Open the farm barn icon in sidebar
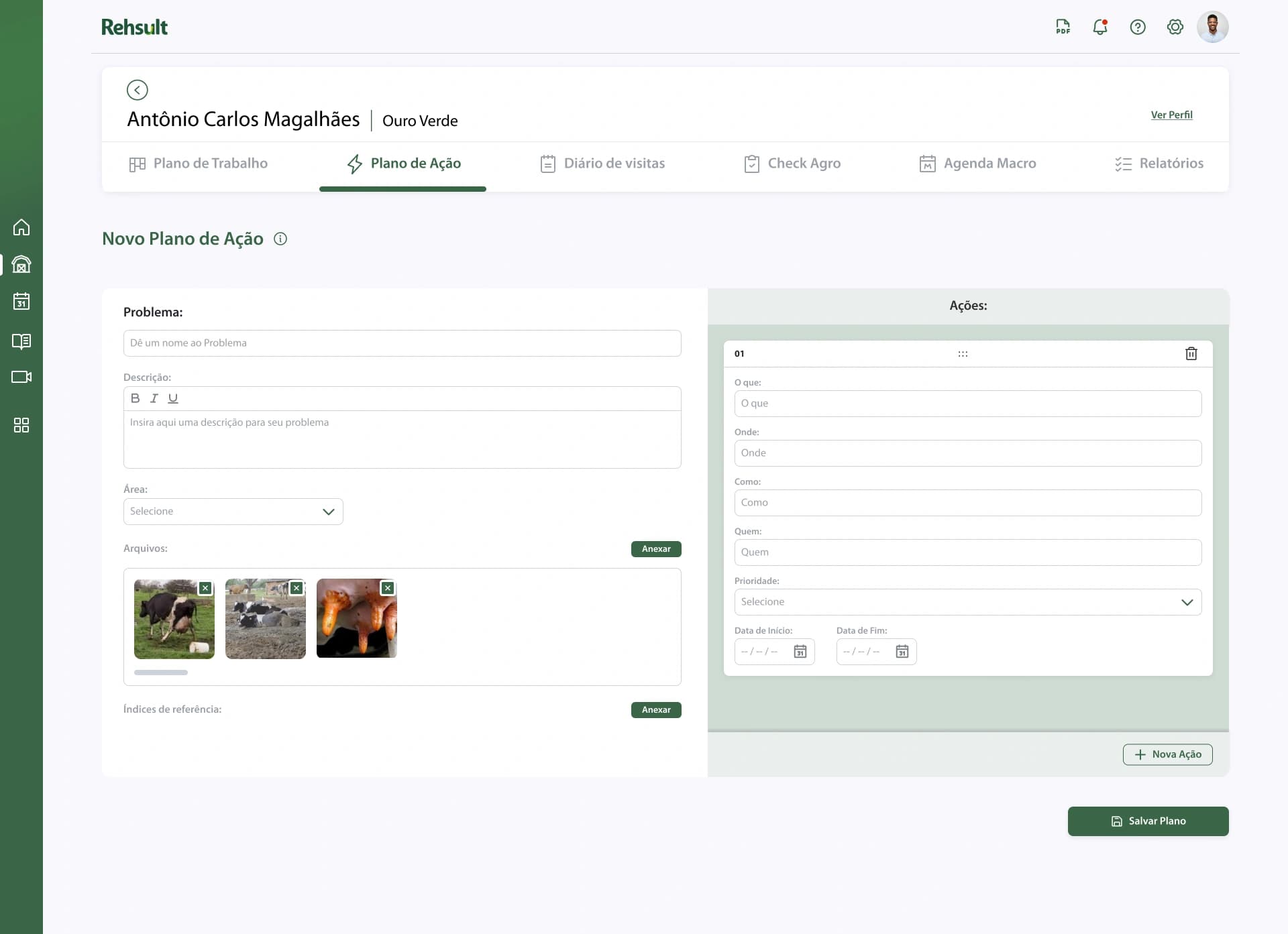This screenshot has height=934, width=1288. pyautogui.click(x=21, y=264)
